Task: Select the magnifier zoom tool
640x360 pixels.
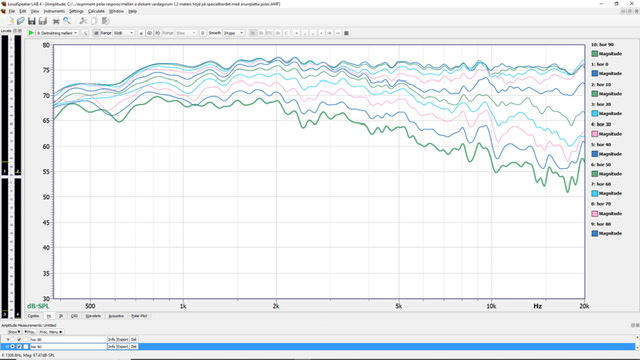Action: point(67,21)
